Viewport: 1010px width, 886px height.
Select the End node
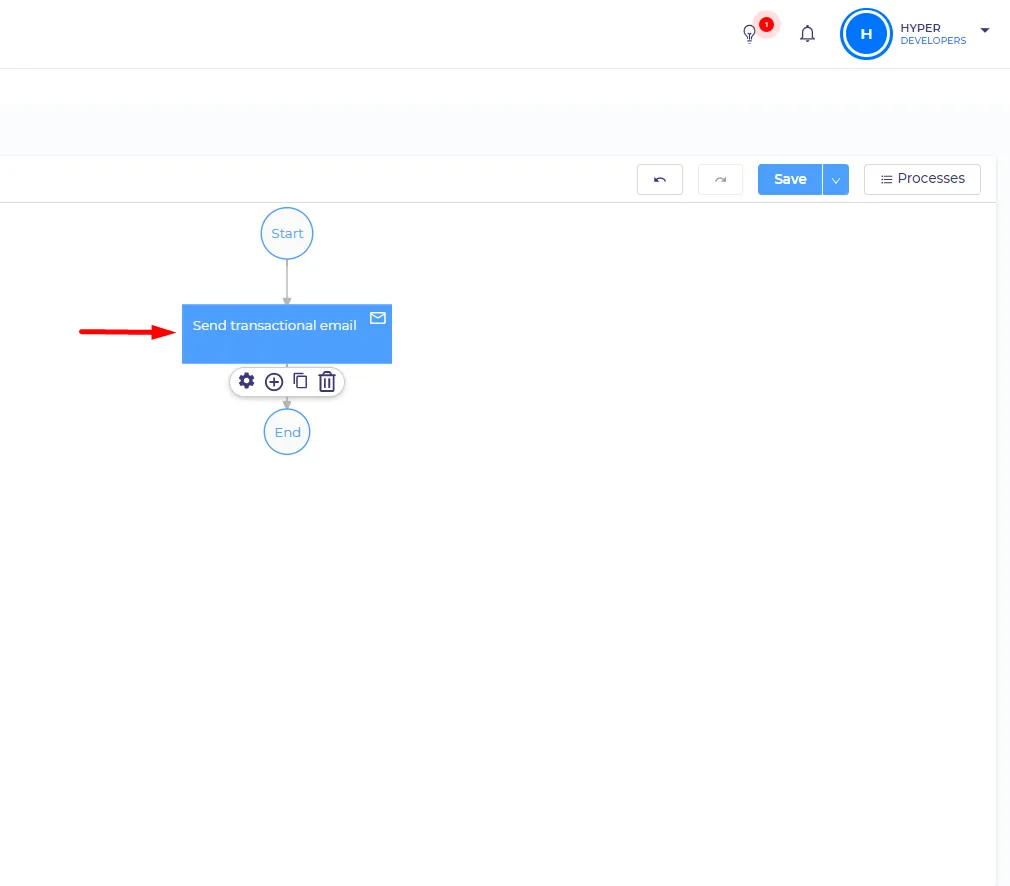click(x=287, y=432)
